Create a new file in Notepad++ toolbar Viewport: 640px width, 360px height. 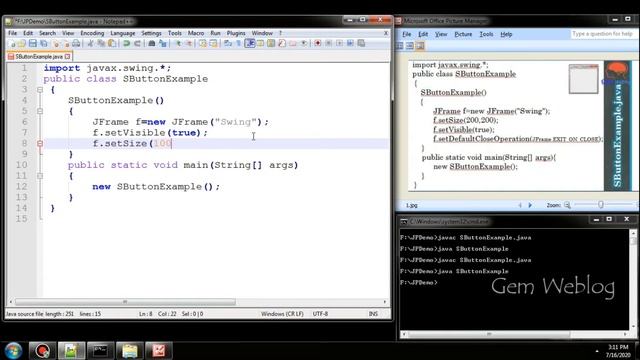[x=12, y=43]
